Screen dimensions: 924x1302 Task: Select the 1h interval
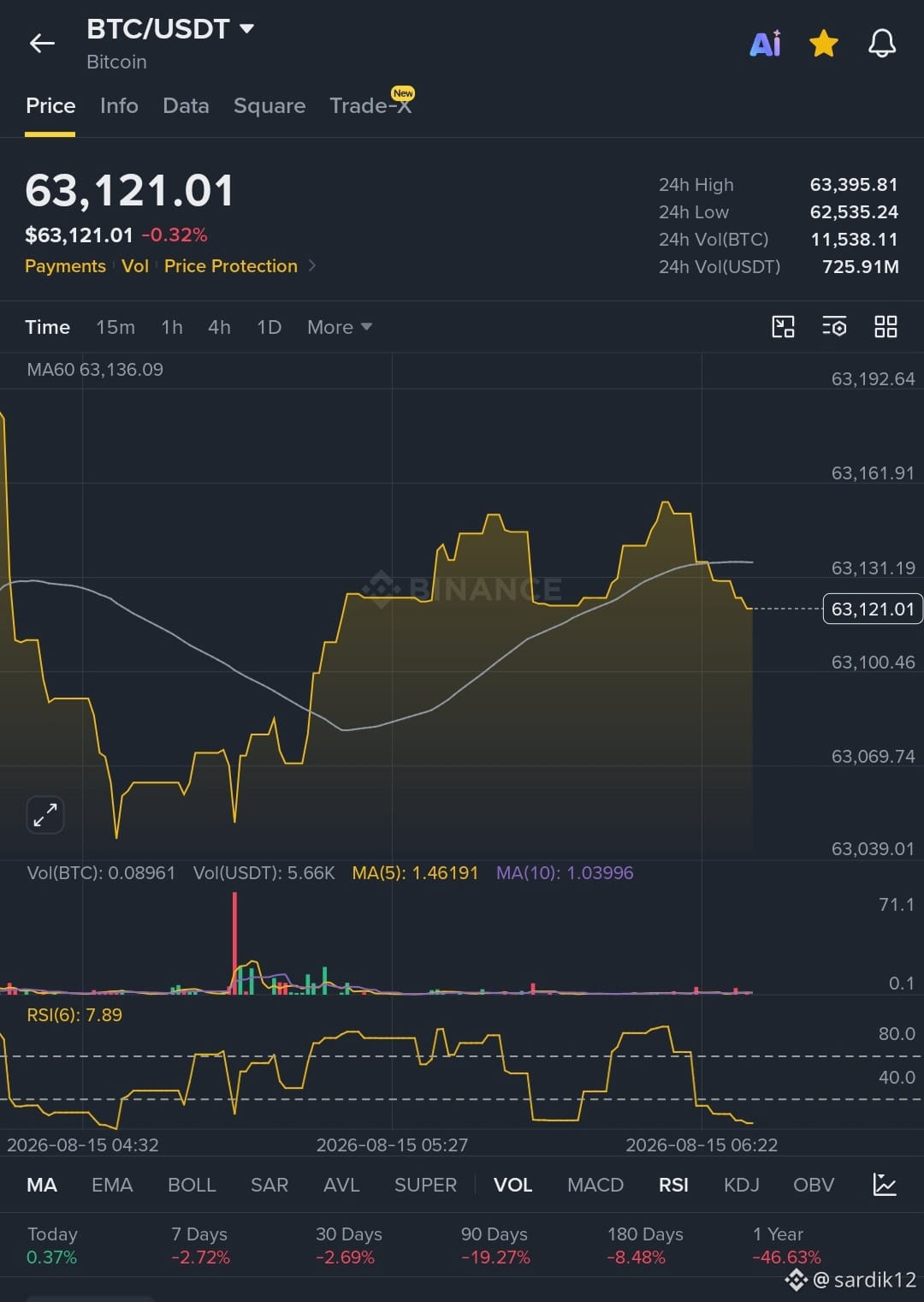172,327
